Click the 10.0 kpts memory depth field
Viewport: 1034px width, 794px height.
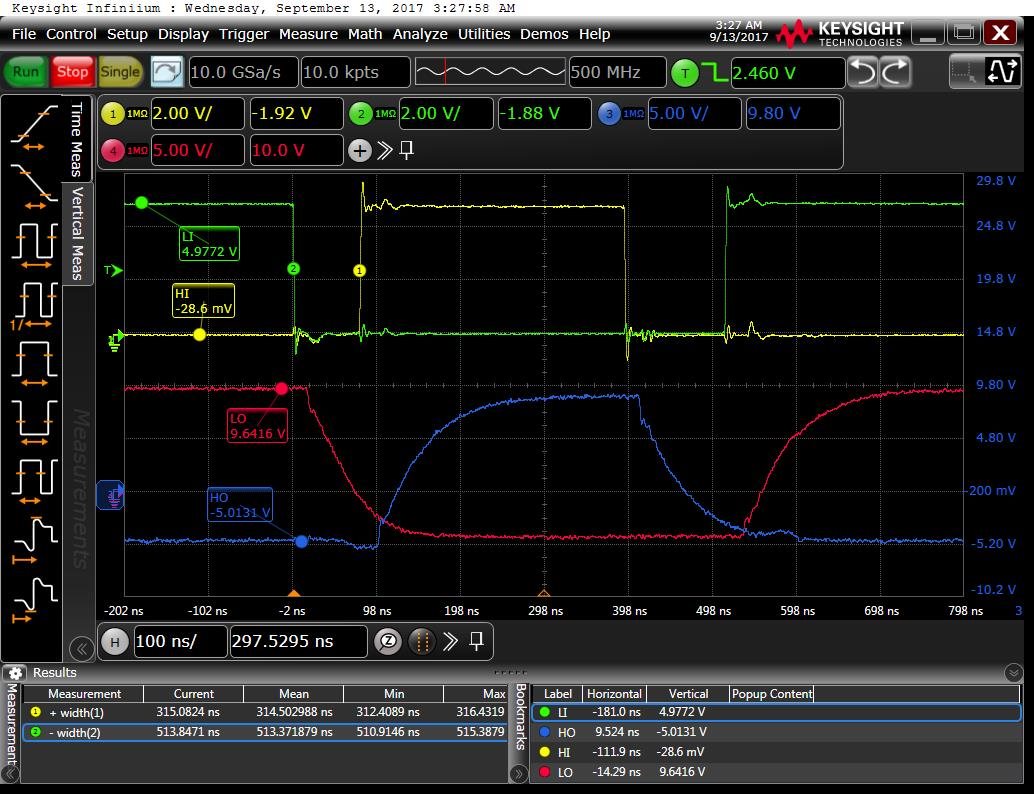(355, 72)
